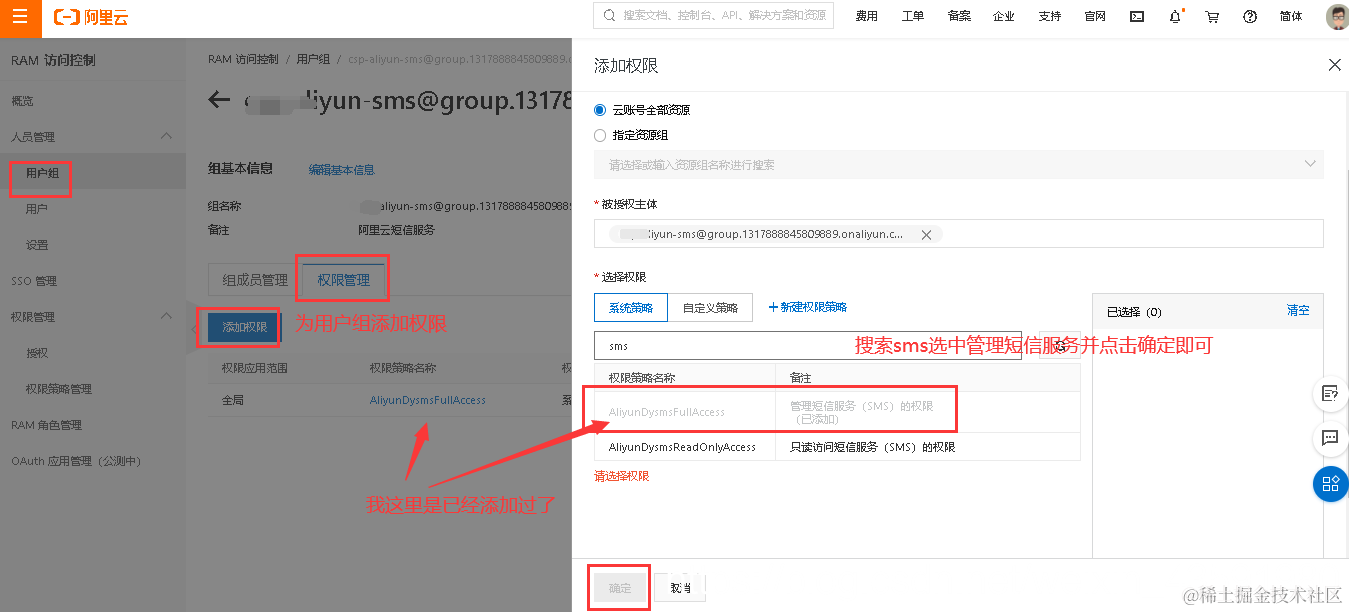Click 用户组 breadcrumb
Screen dimensions: 1349x612
coord(313,59)
